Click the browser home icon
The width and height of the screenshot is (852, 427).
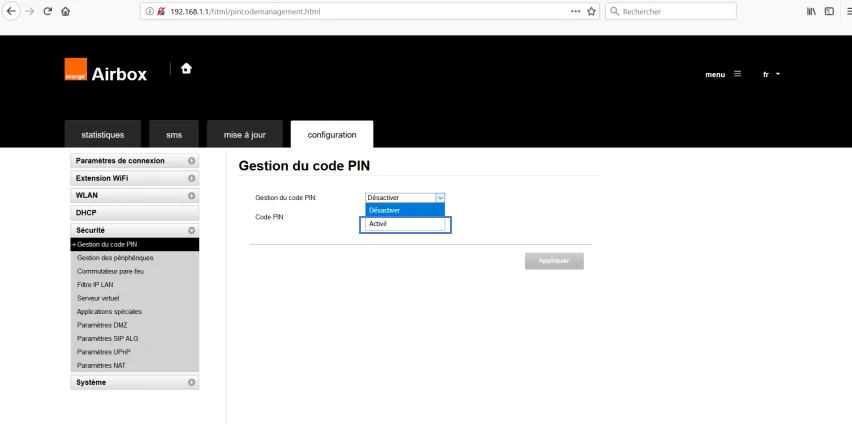coord(66,11)
